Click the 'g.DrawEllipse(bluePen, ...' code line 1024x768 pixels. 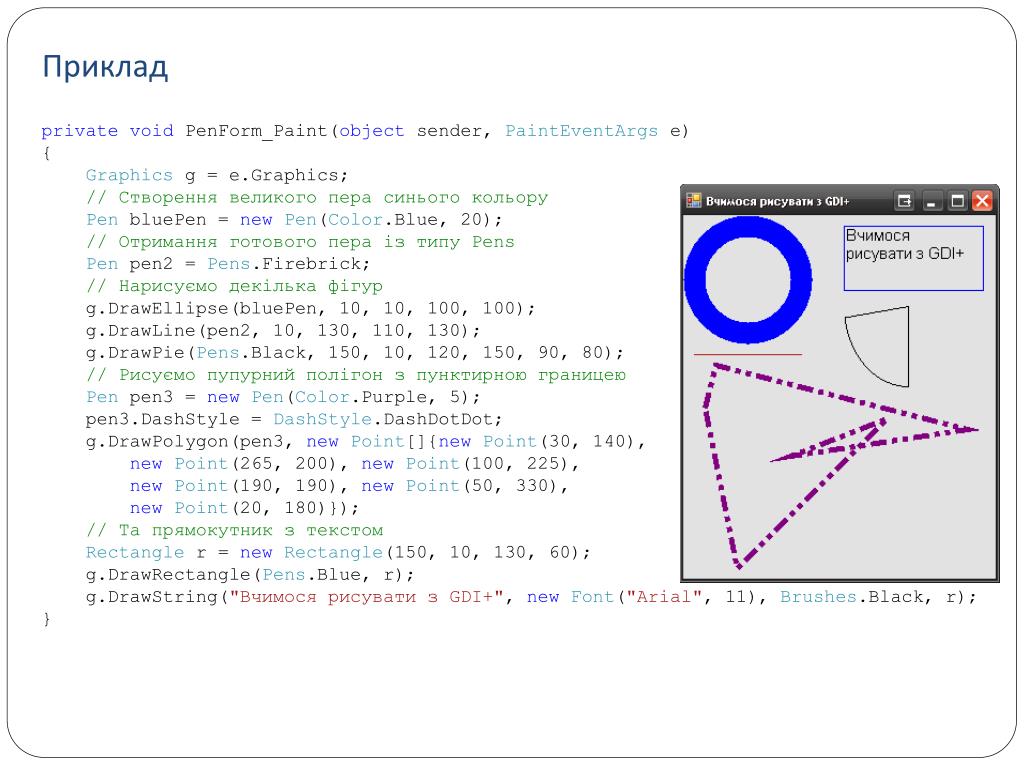310,309
